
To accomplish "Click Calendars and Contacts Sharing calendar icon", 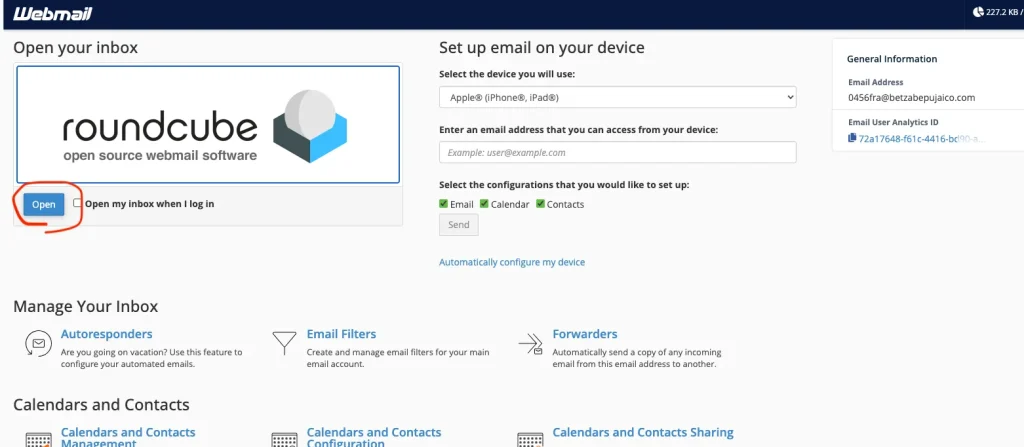I will pos(530,440).
